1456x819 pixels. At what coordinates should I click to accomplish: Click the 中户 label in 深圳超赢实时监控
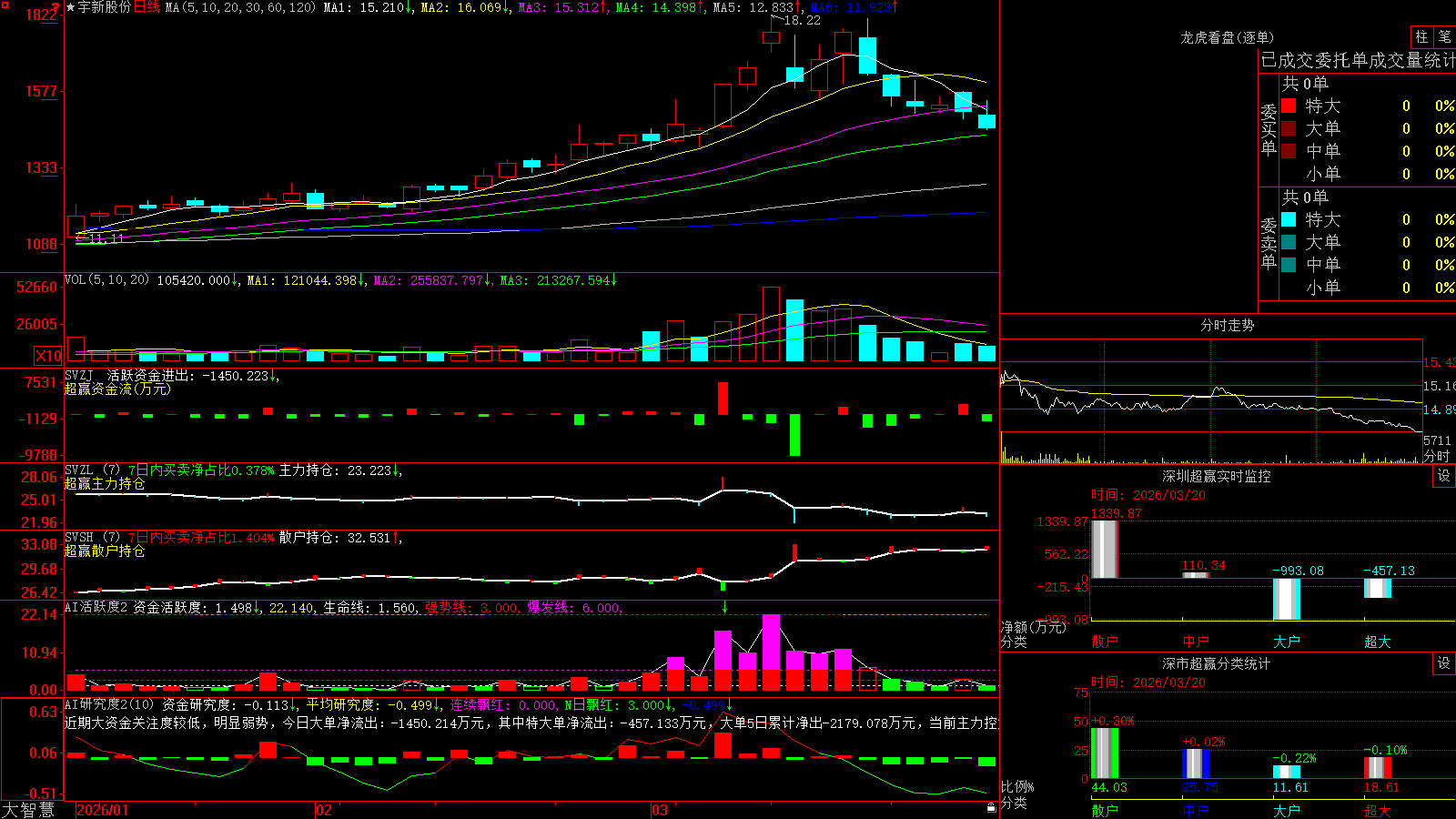coord(1195,642)
